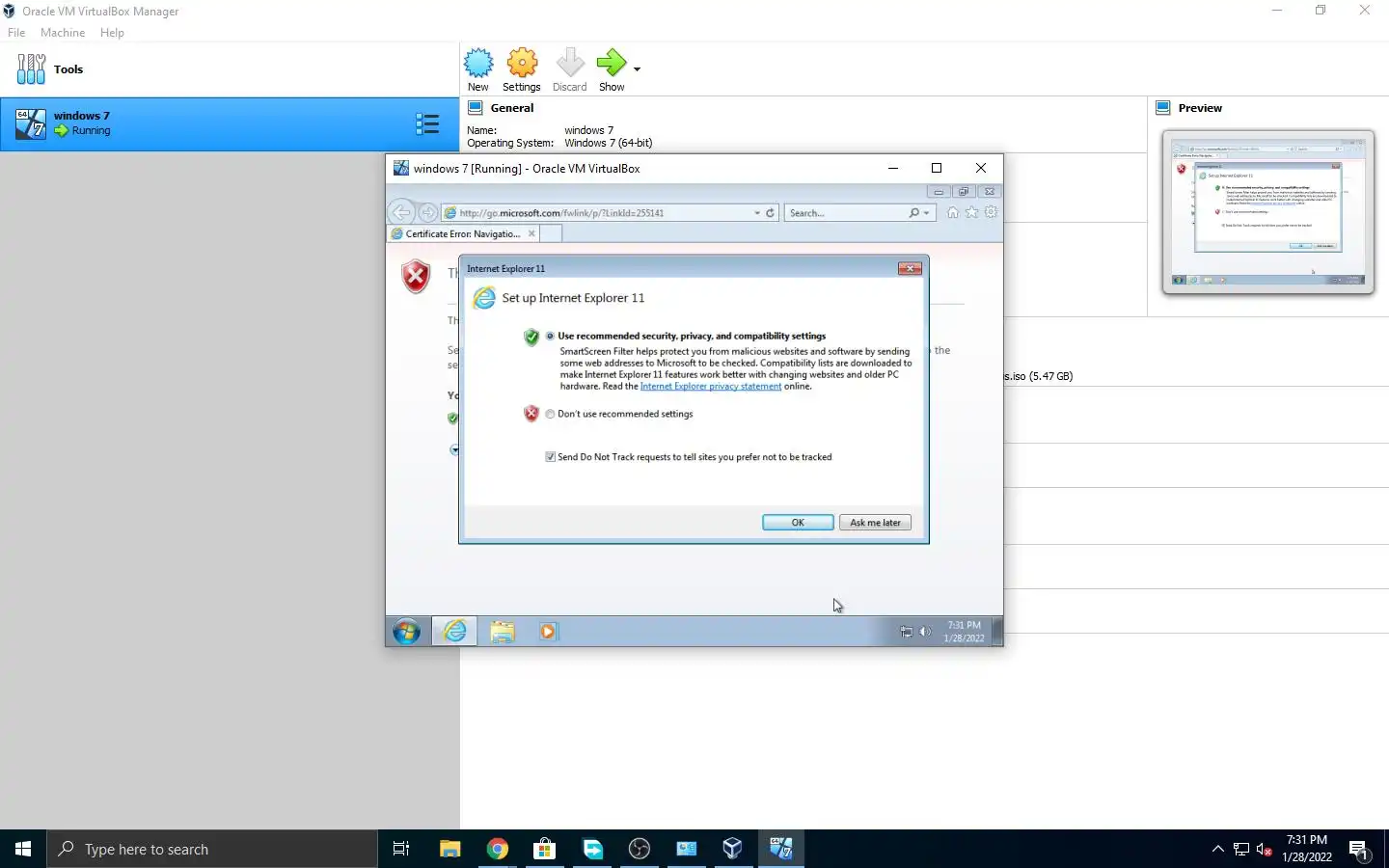The height and width of the screenshot is (868, 1389).
Task: Click the Discard arrow icon
Action: 569,64
